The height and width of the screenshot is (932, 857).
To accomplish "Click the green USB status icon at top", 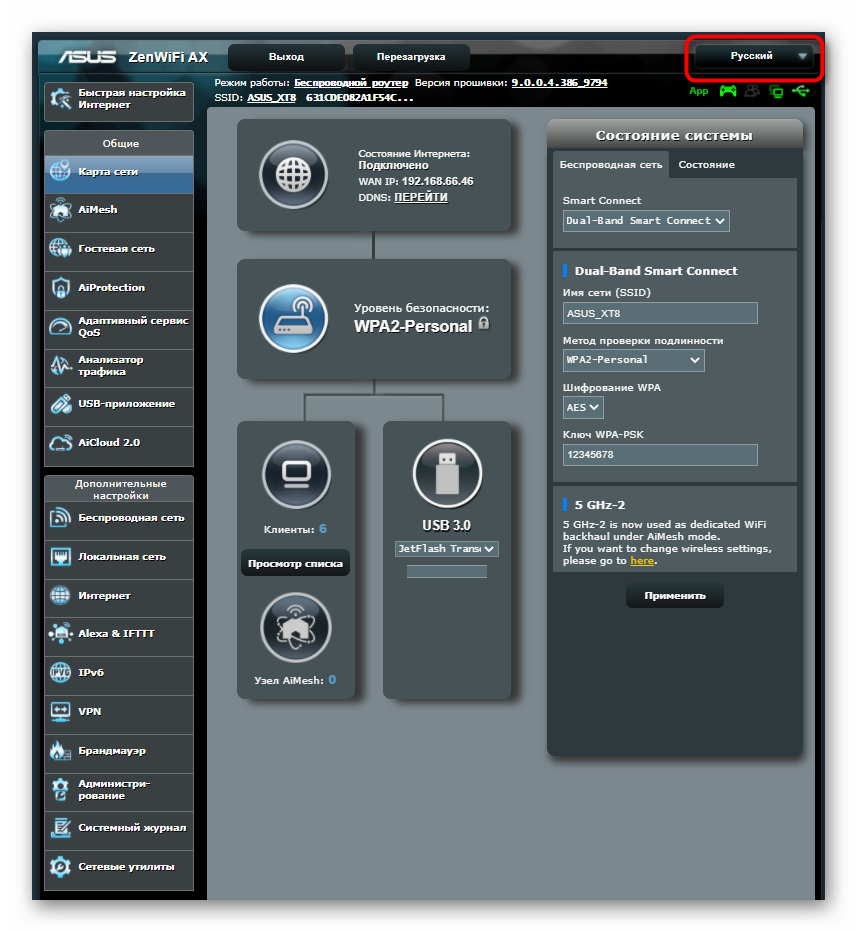I will 800,91.
